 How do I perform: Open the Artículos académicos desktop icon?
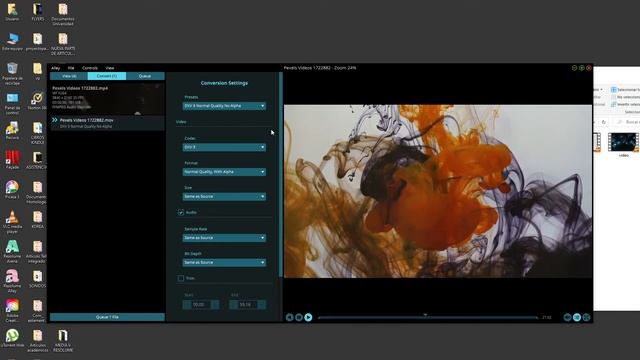[x=38, y=341]
